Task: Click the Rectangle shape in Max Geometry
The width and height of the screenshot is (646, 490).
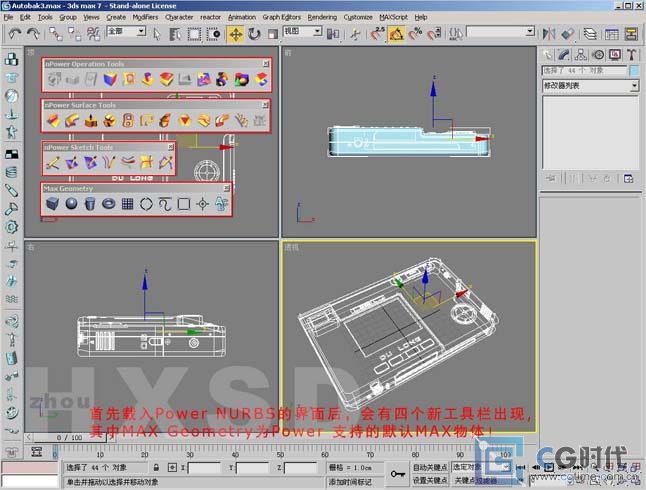Action: pos(184,204)
